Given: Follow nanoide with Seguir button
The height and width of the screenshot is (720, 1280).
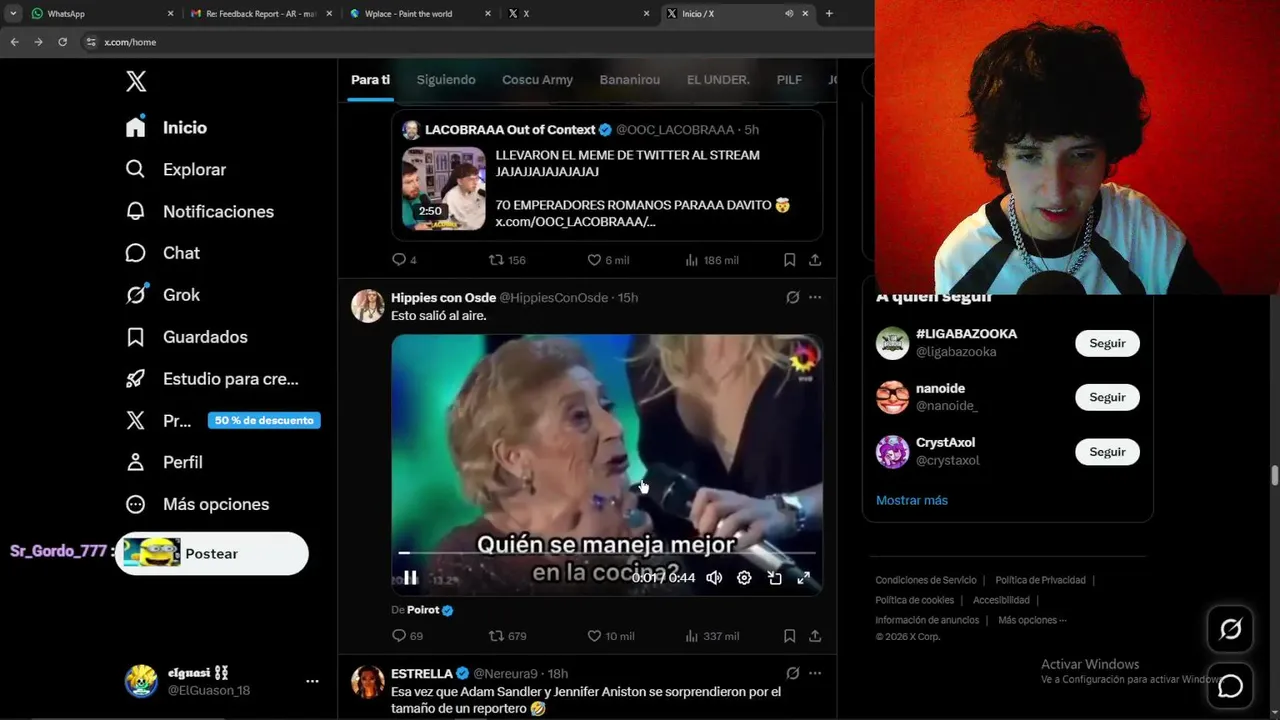Looking at the screenshot, I should (x=1107, y=397).
